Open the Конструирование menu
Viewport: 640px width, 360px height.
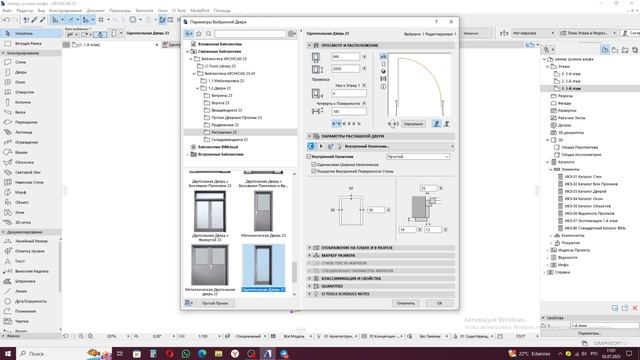coord(65,11)
